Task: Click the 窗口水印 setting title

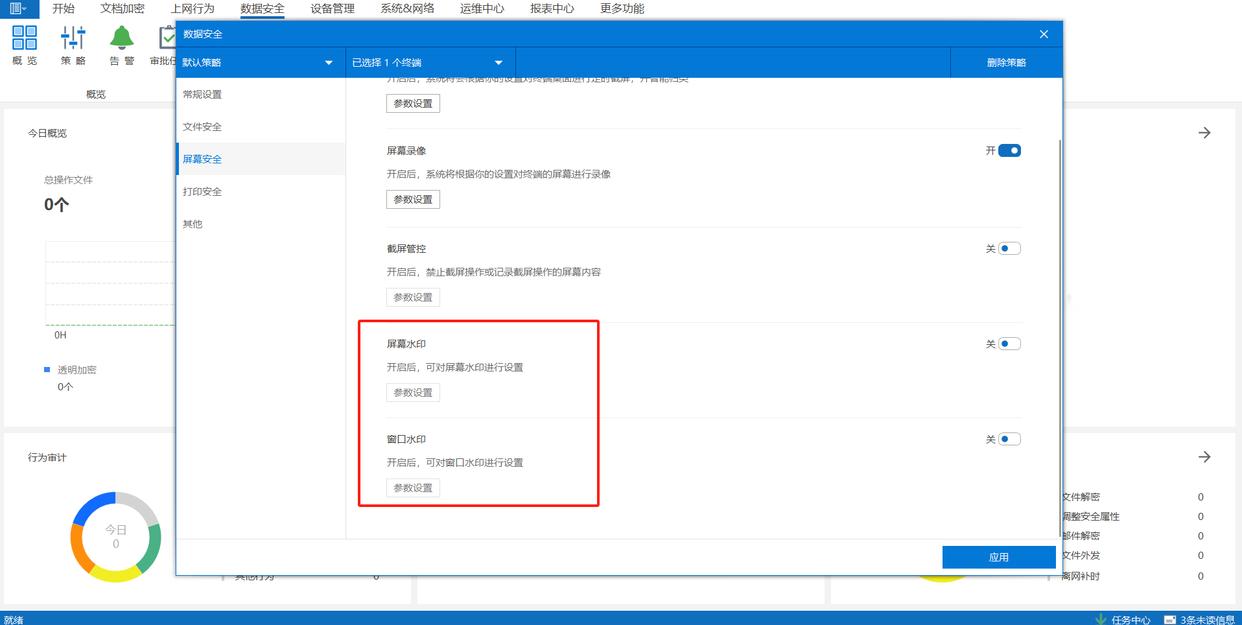Action: [x=406, y=439]
